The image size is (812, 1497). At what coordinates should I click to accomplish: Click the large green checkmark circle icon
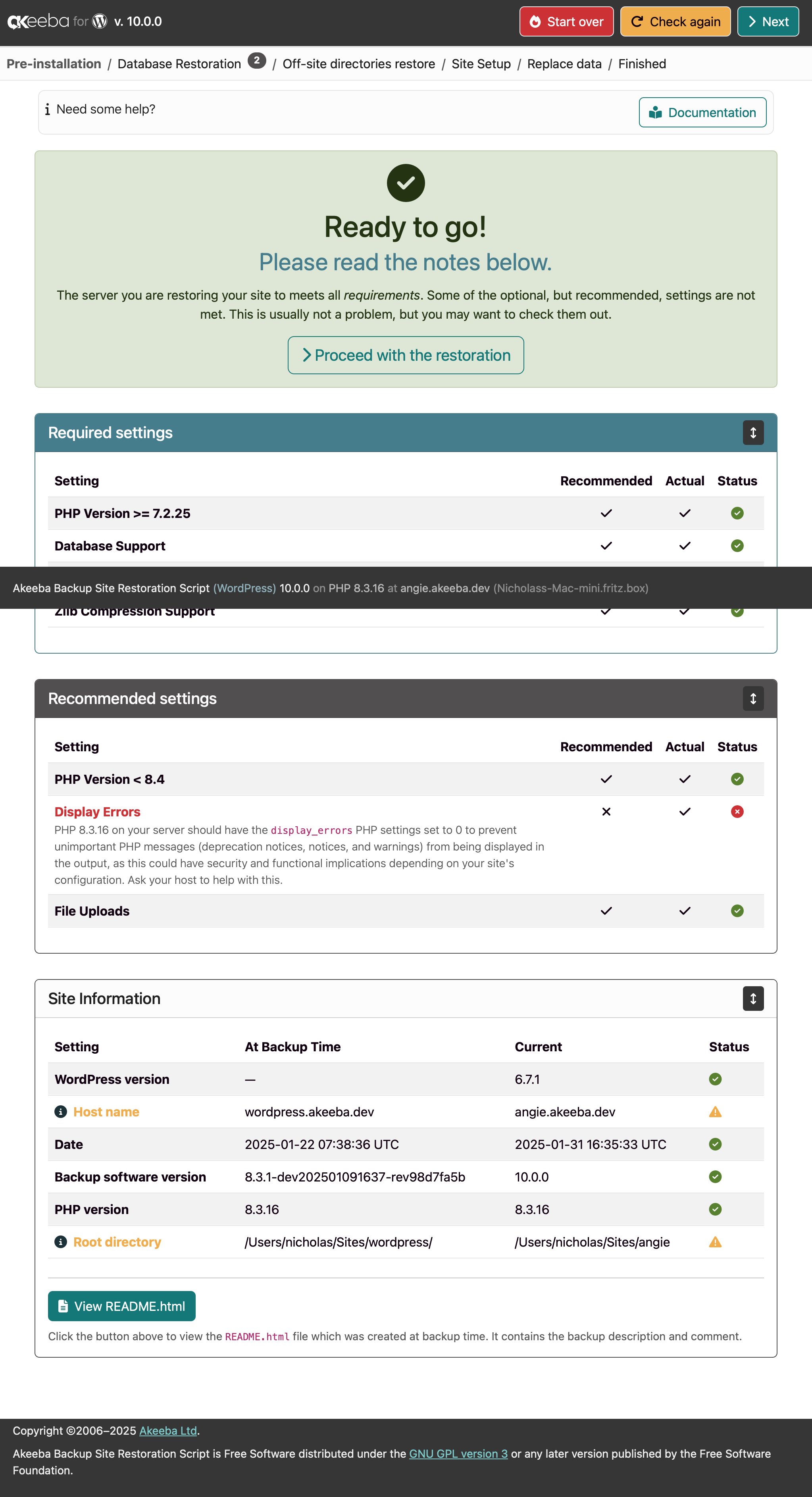pos(406,183)
